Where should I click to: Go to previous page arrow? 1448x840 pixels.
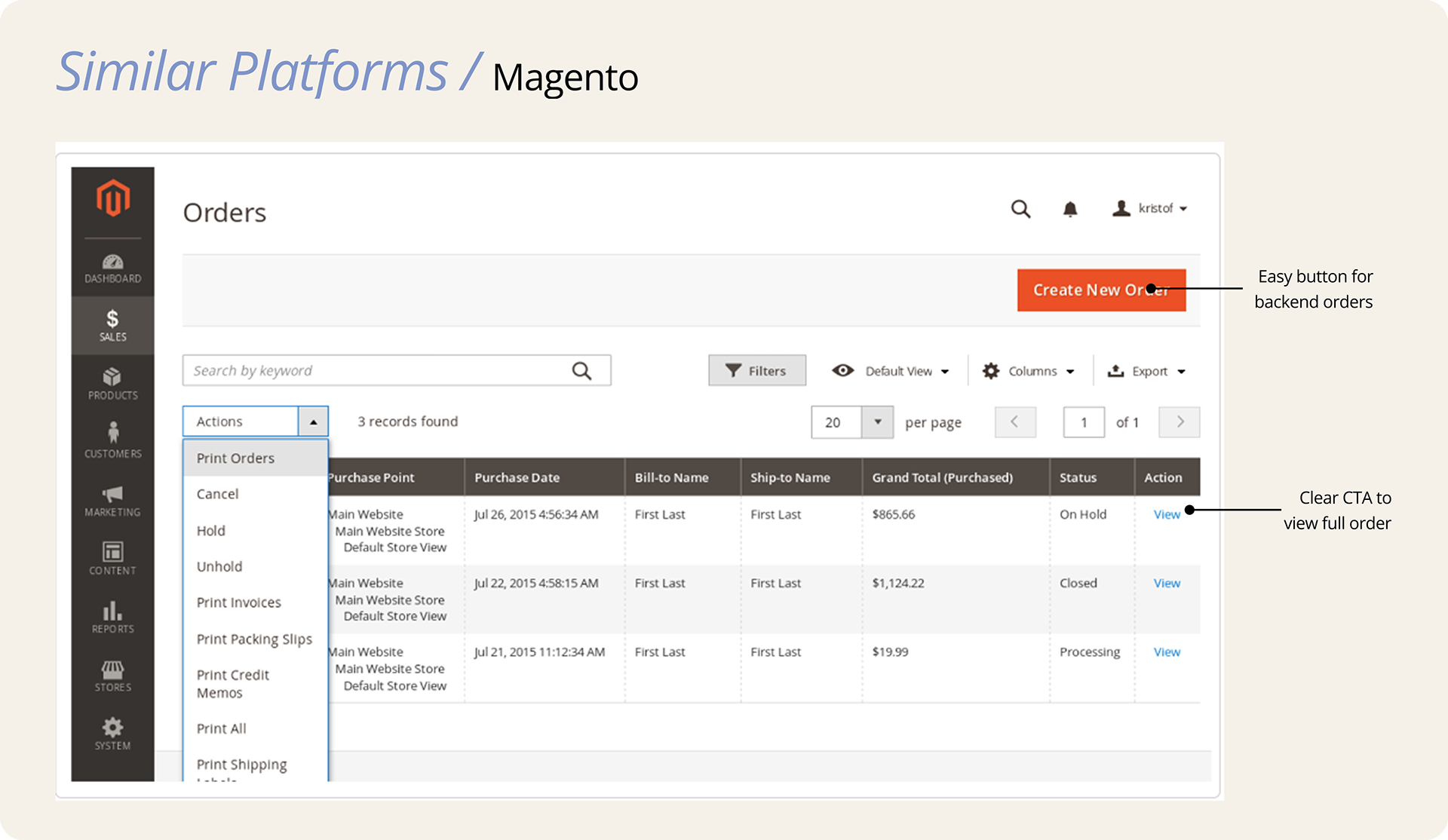(x=1015, y=422)
